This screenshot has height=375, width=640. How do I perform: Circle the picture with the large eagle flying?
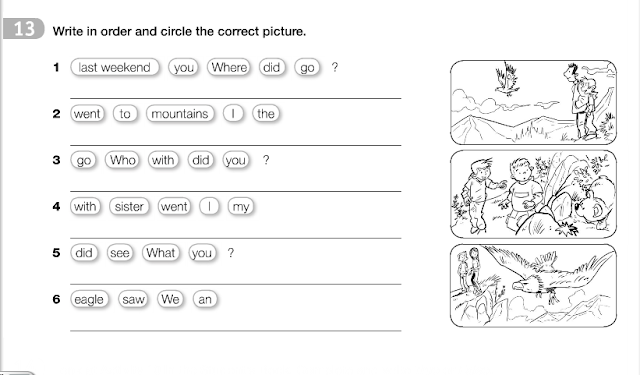(x=533, y=286)
